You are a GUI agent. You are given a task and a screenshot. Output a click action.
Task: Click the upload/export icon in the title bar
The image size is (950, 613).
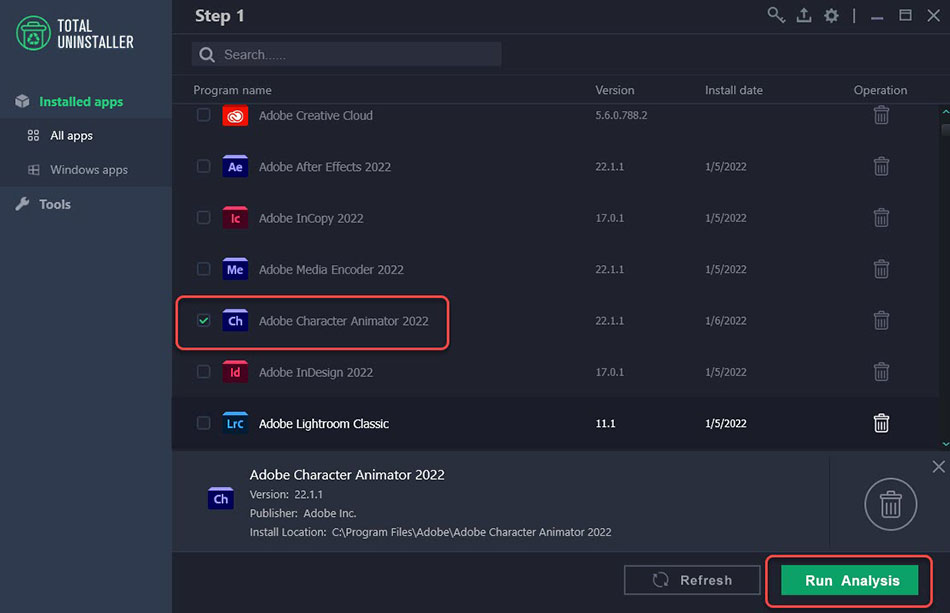(804, 15)
